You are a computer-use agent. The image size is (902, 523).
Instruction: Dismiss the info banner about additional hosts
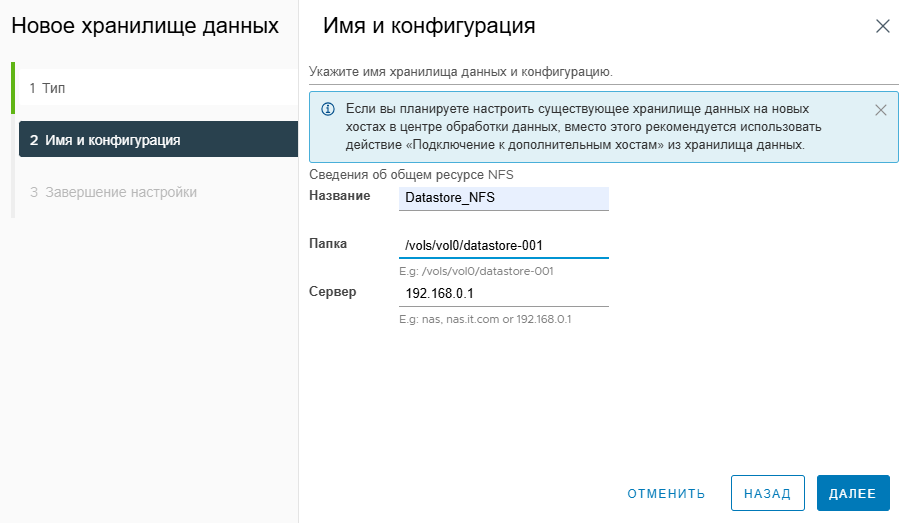tap(880, 110)
